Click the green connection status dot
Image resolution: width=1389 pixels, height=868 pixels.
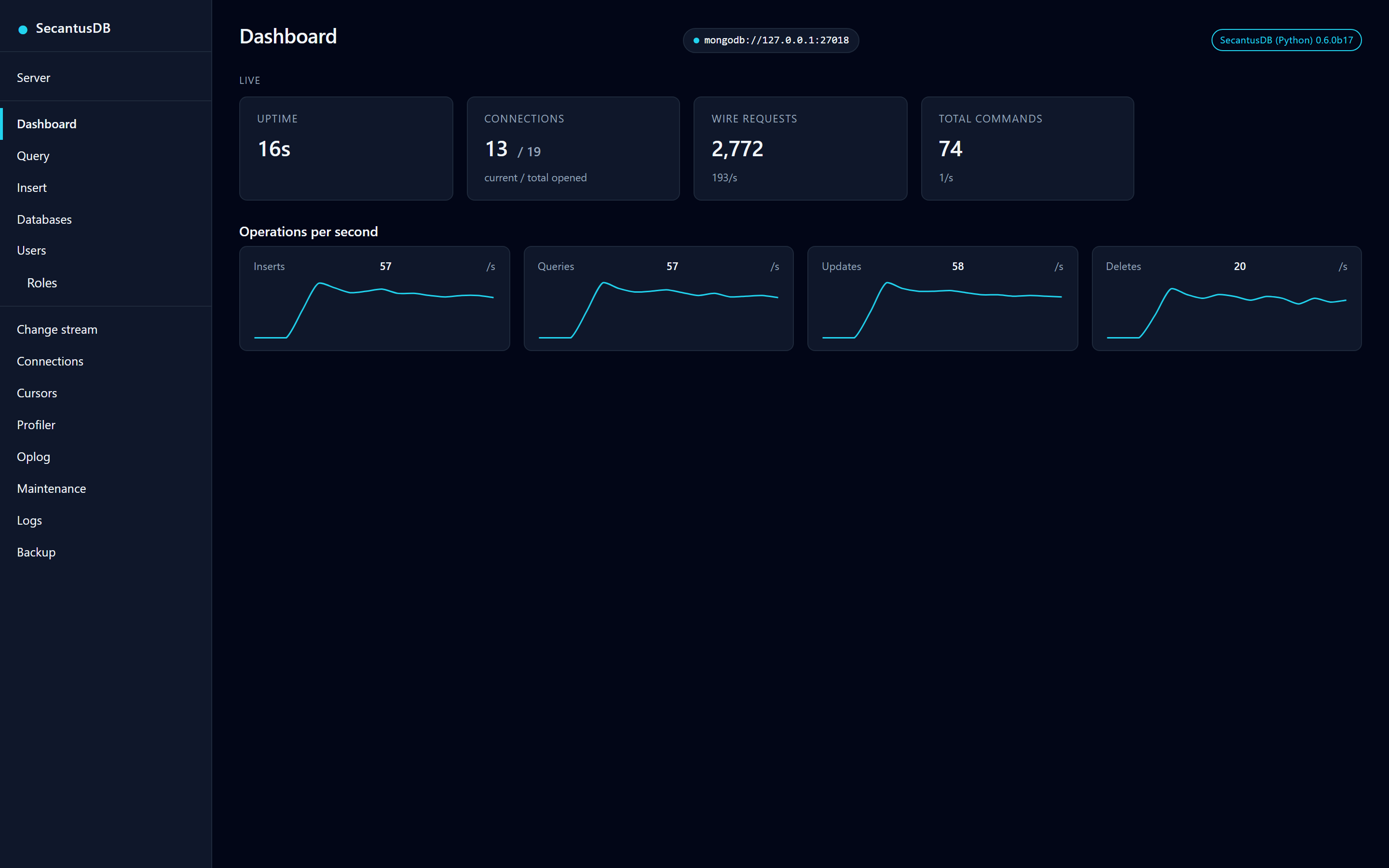696,40
